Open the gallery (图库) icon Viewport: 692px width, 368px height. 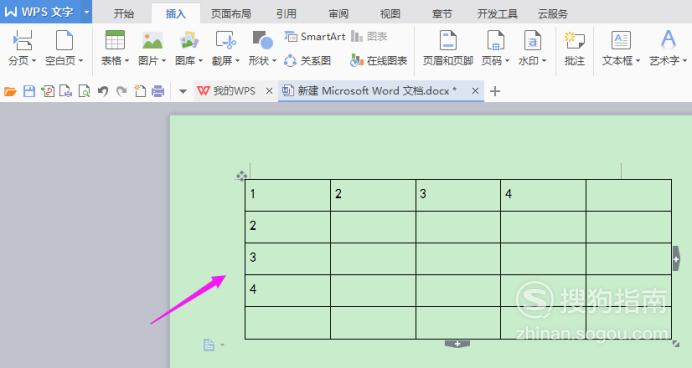click(x=189, y=41)
